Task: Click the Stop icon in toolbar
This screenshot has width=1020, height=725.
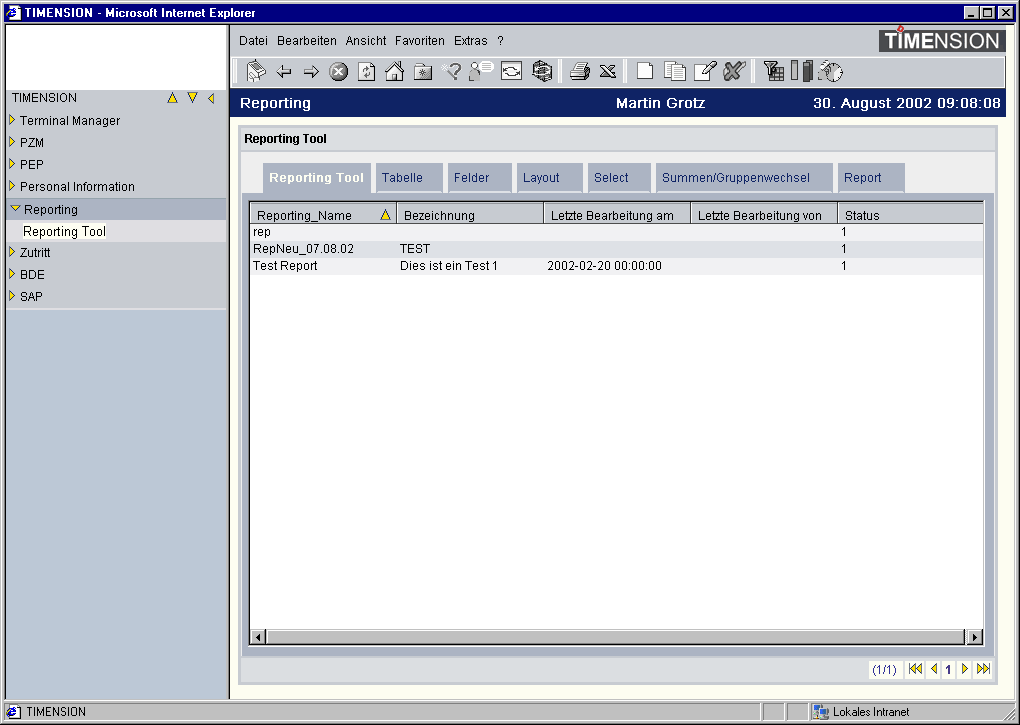Action: point(339,71)
